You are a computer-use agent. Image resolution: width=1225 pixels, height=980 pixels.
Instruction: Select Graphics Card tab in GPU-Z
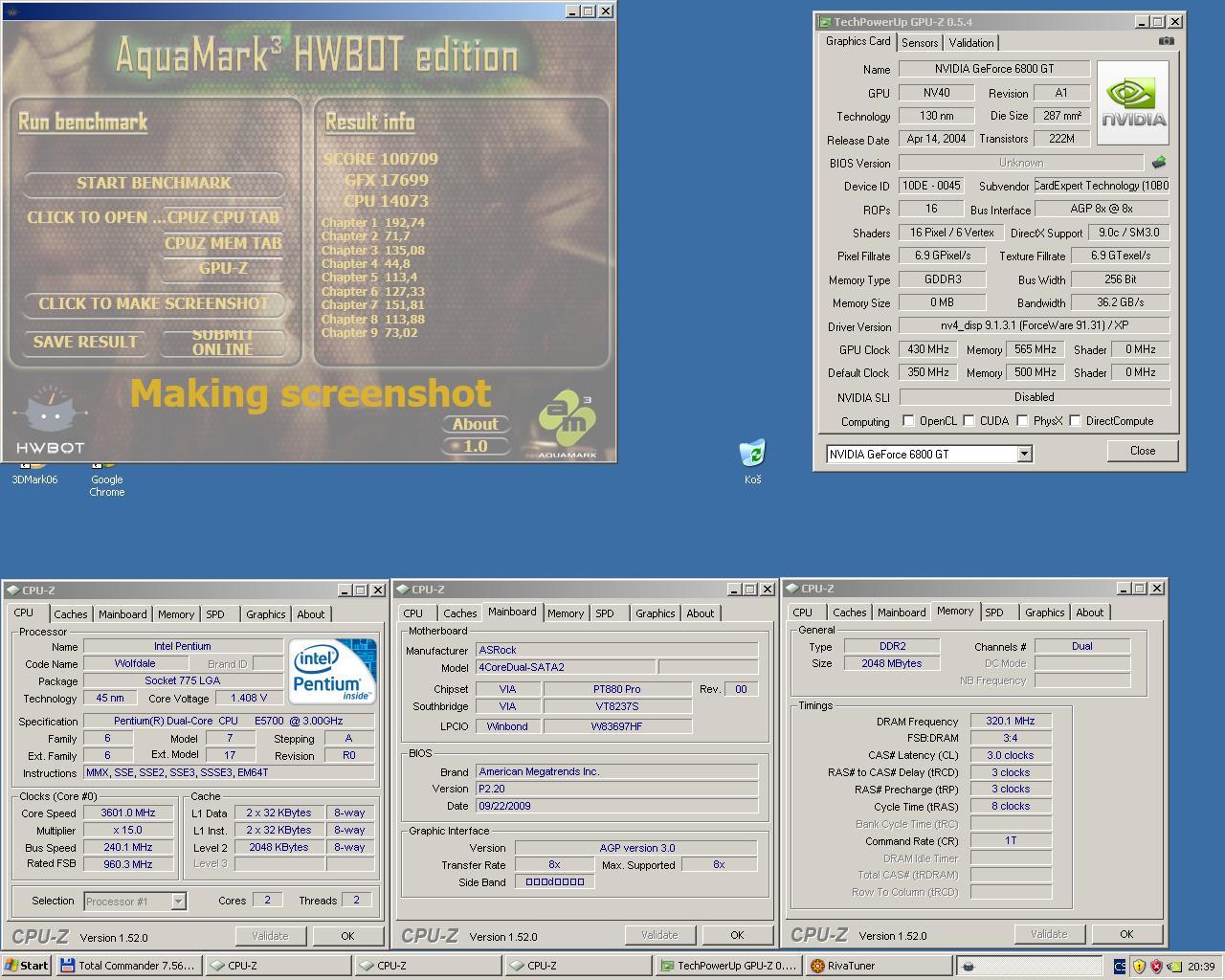[x=858, y=41]
